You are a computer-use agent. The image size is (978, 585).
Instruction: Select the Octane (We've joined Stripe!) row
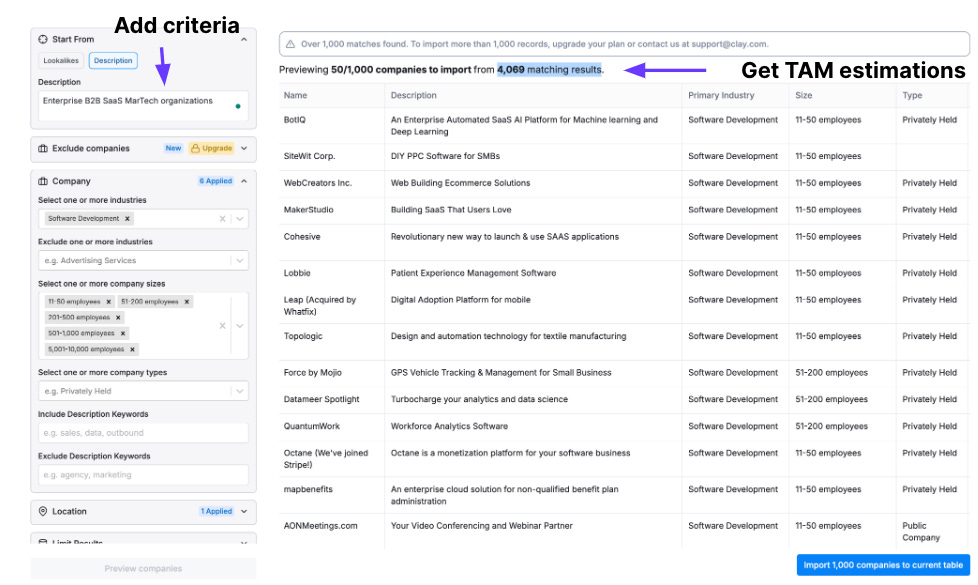[326, 459]
